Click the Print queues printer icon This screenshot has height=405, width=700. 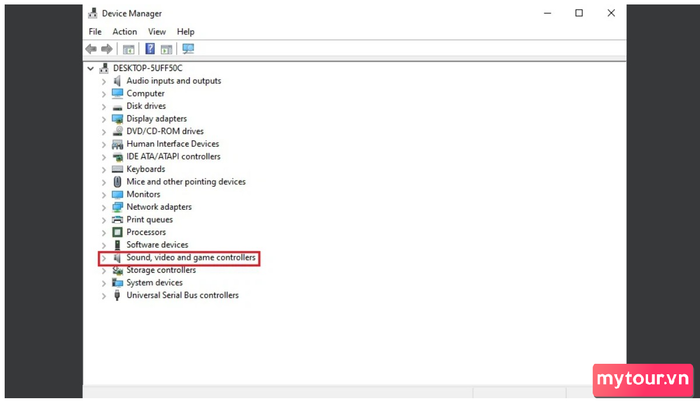pyautogui.click(x=117, y=220)
